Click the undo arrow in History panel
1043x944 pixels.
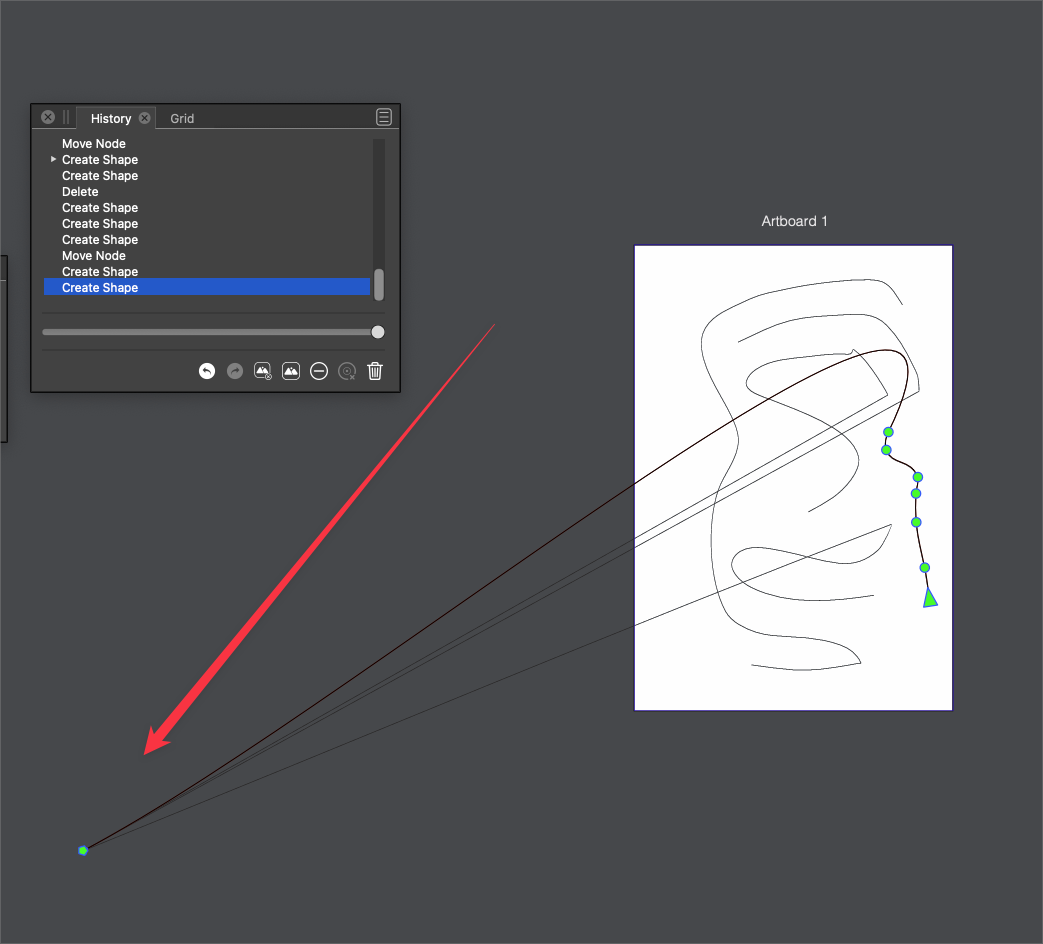(x=207, y=371)
